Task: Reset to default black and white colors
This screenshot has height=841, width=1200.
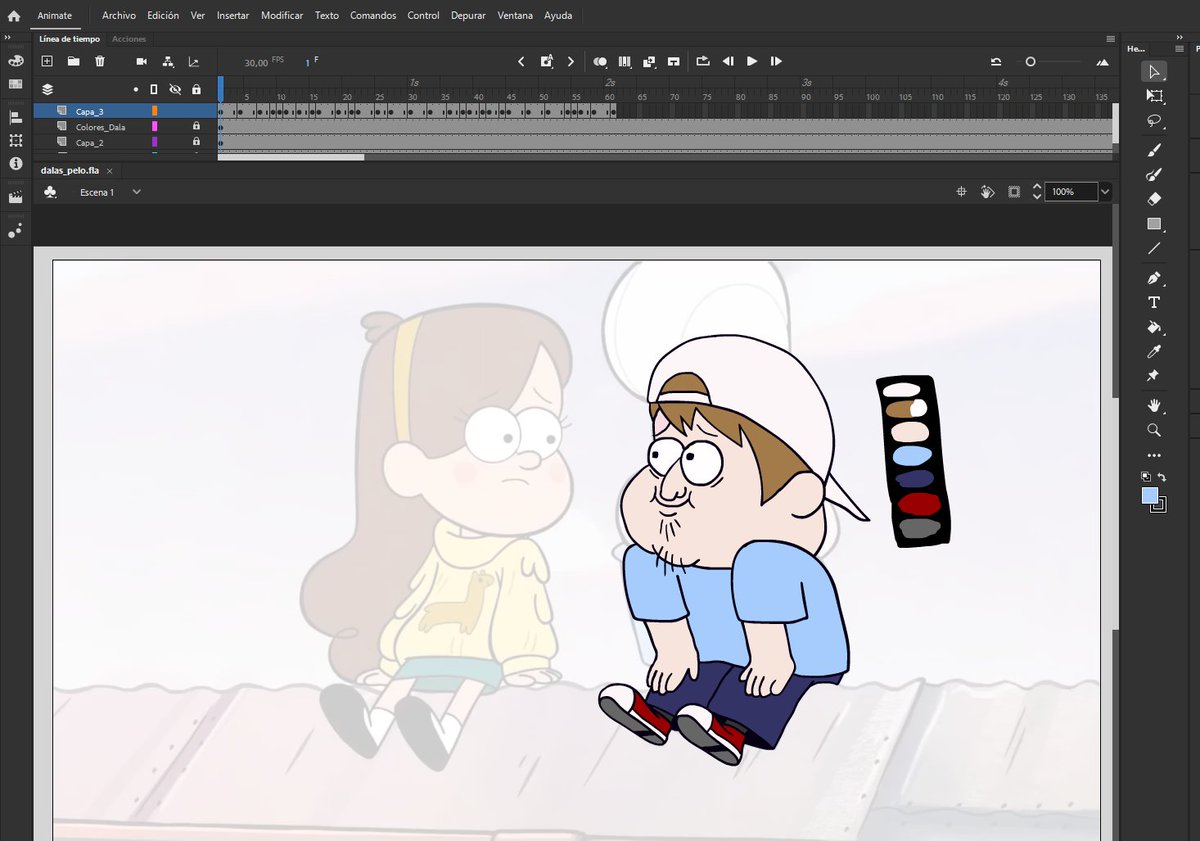Action: click(1146, 477)
